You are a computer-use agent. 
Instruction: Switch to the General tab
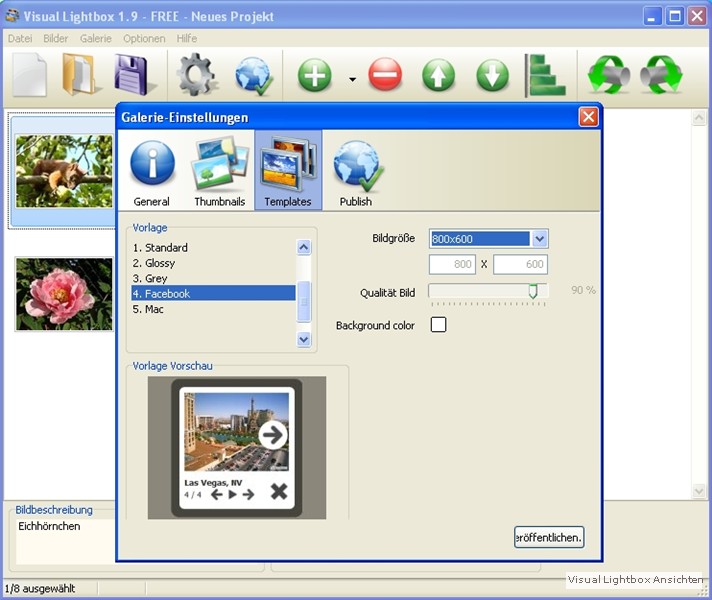click(152, 170)
